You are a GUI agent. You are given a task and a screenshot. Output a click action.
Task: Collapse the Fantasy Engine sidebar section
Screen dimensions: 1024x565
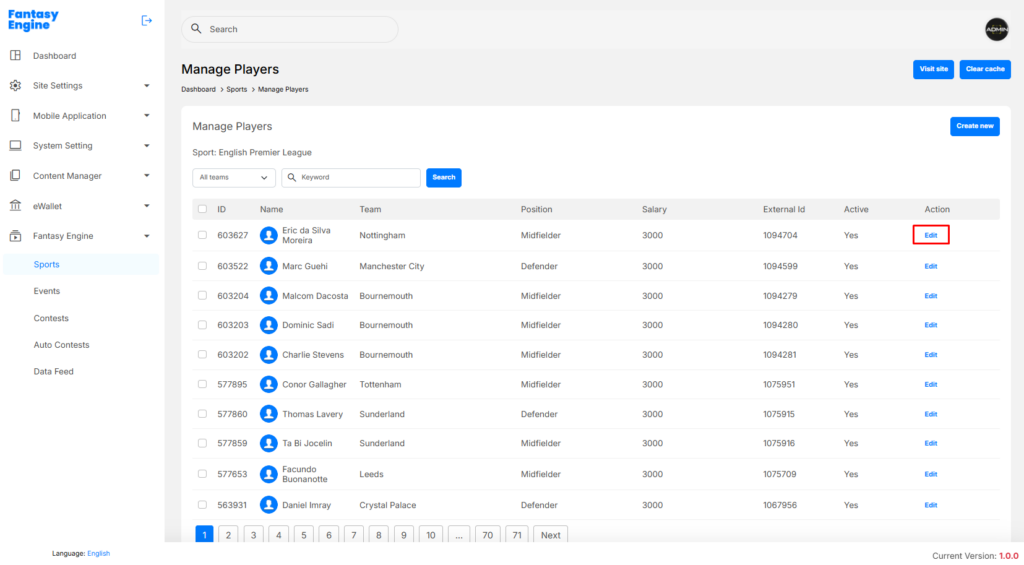click(147, 236)
